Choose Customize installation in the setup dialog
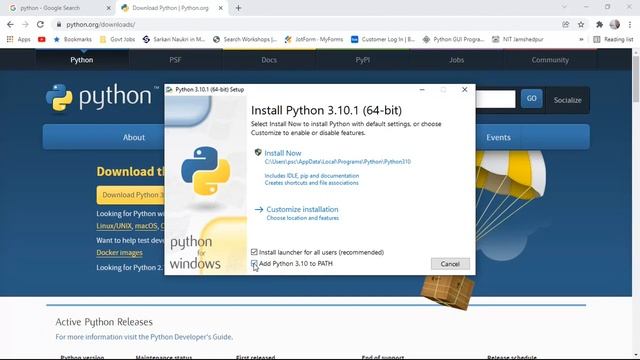Image resolution: width=640 pixels, height=360 pixels. tap(302, 209)
